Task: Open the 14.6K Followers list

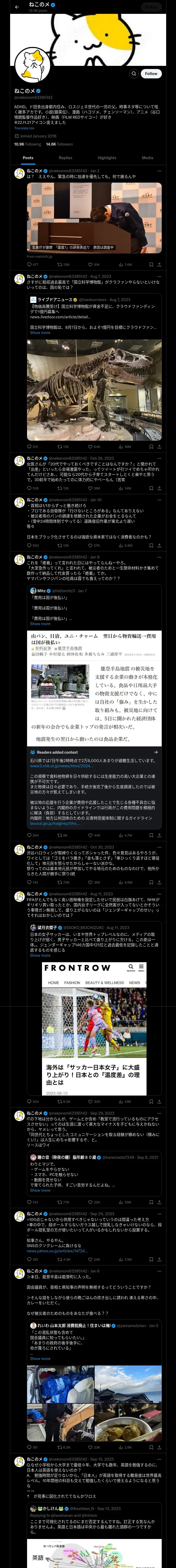Action: point(59,144)
